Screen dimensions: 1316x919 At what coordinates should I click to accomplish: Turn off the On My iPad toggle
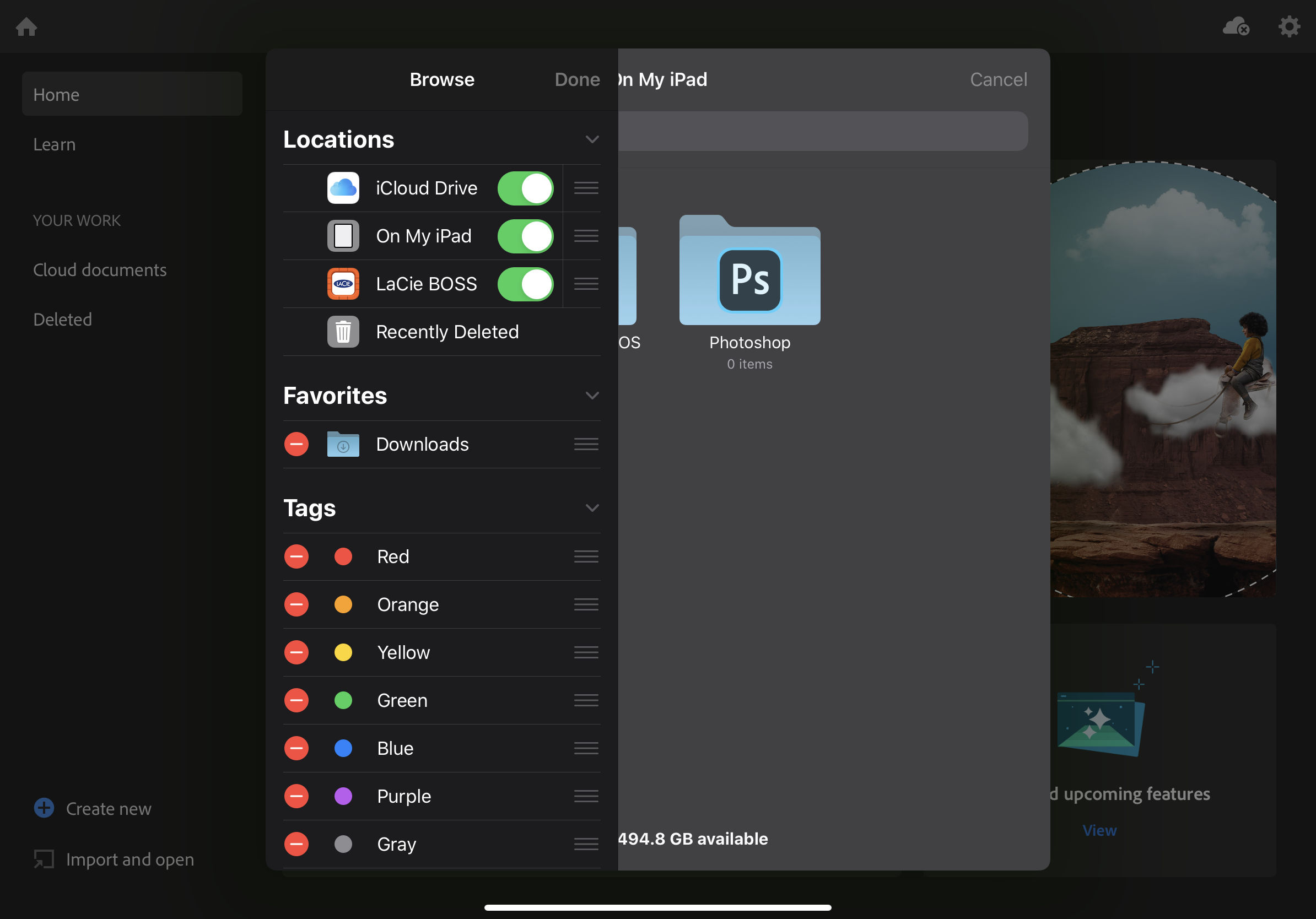tap(525, 236)
